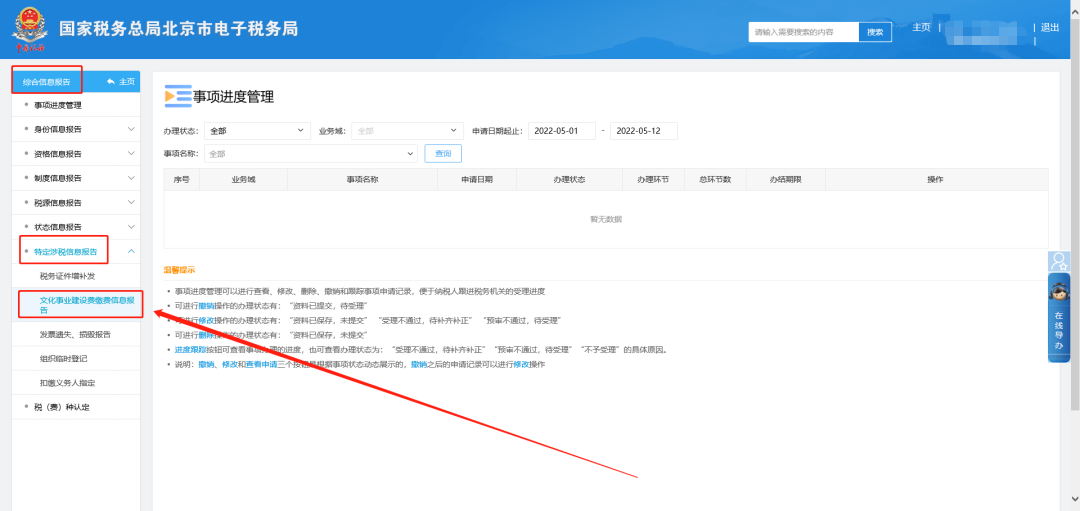Collapse the 特定涉税信息报告 section
Screen dimensions: 1080x511
(131, 252)
